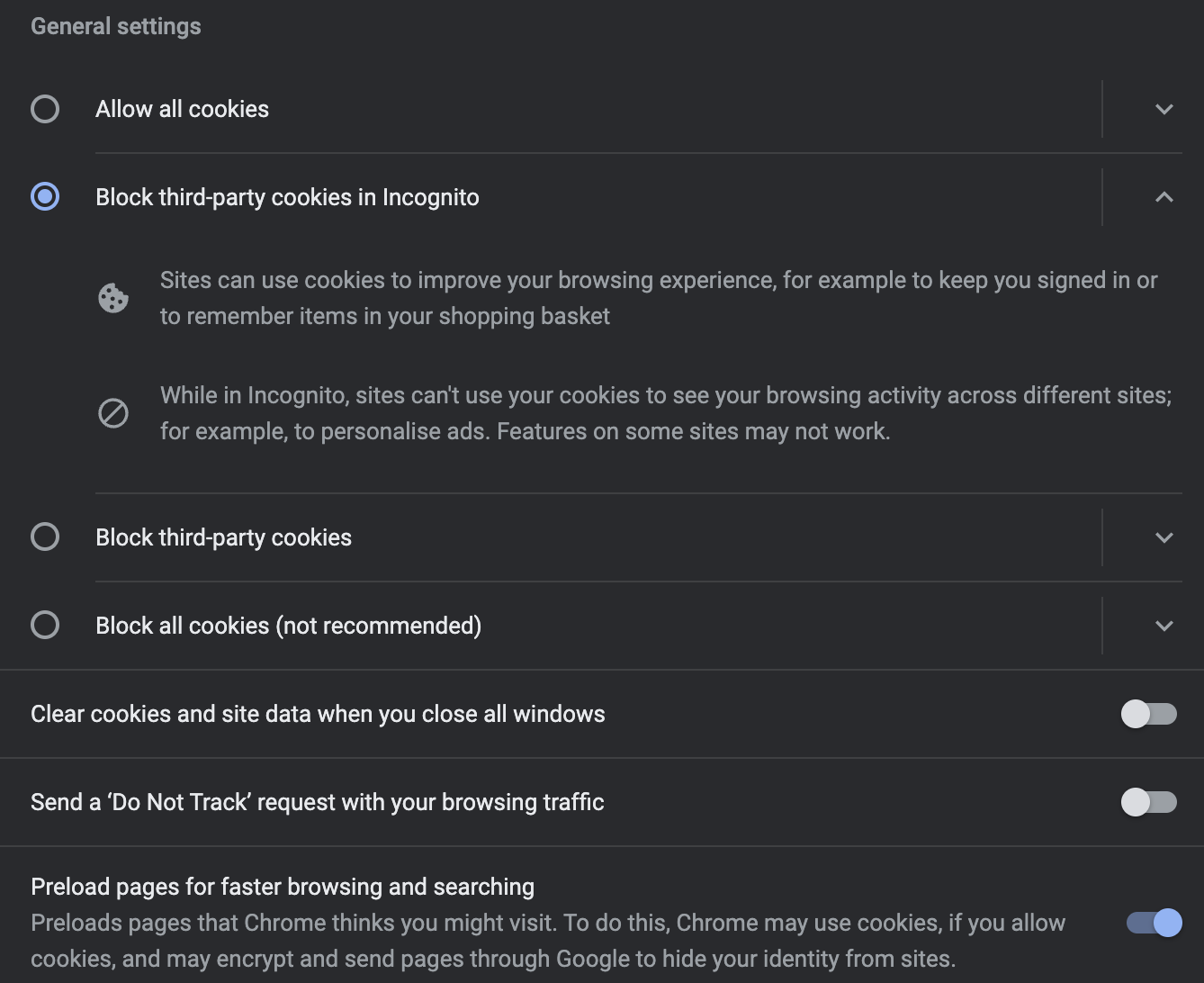This screenshot has width=1204, height=983.
Task: Click the Send a 'Do Not Track' request label
Action: coord(318,802)
